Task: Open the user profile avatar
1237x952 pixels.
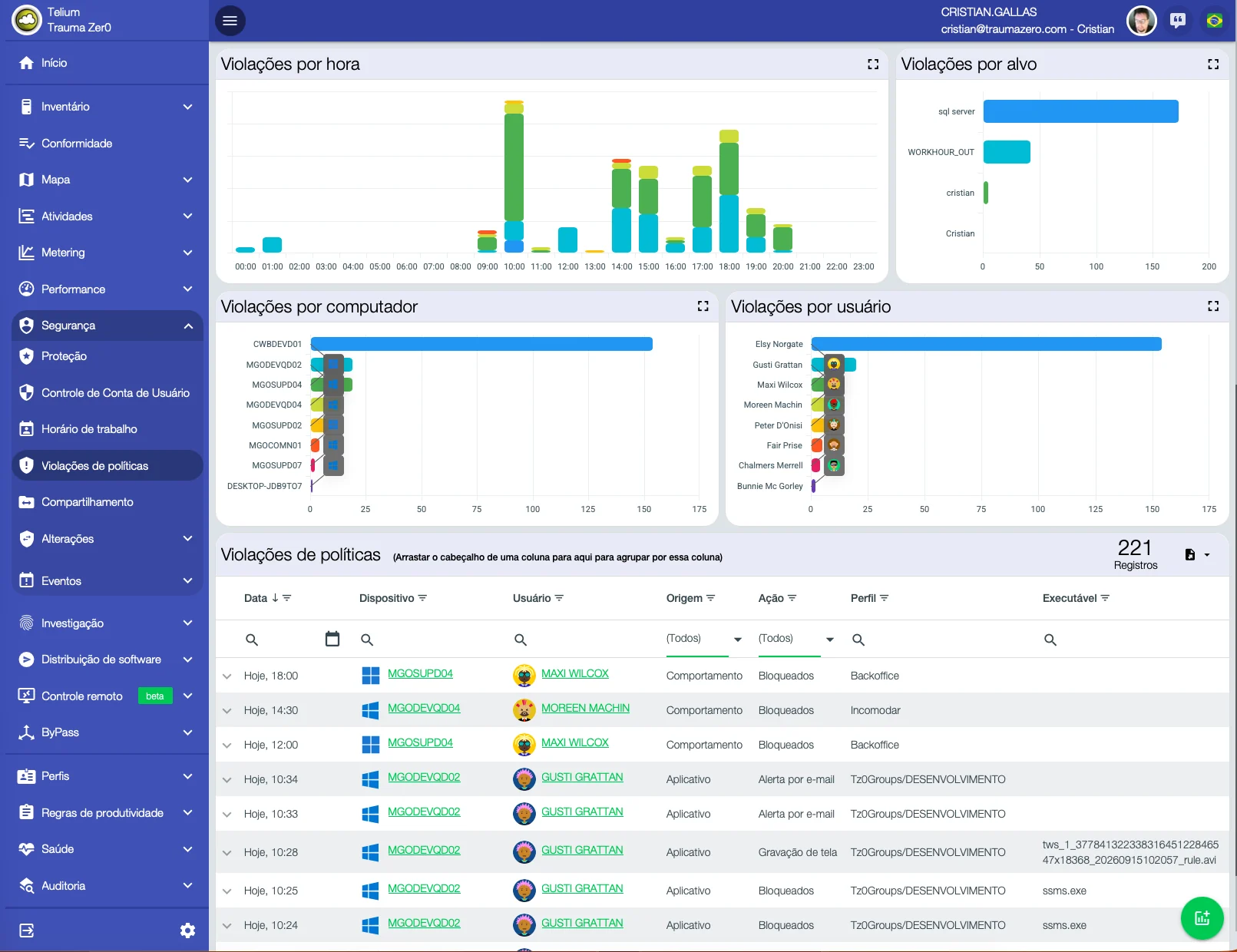Action: [x=1141, y=21]
